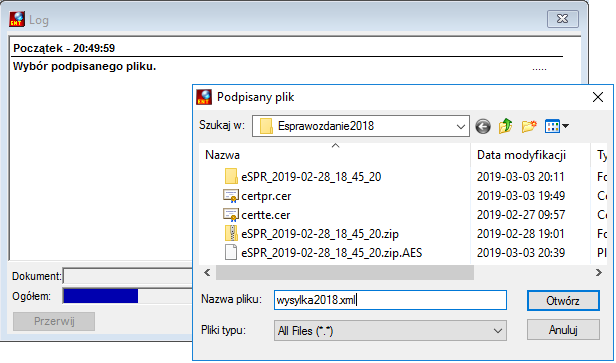This screenshot has width=616, height=363.
Task: Select folder name eSPR_2019-02-28_18_45_20
Action: (x=311, y=177)
